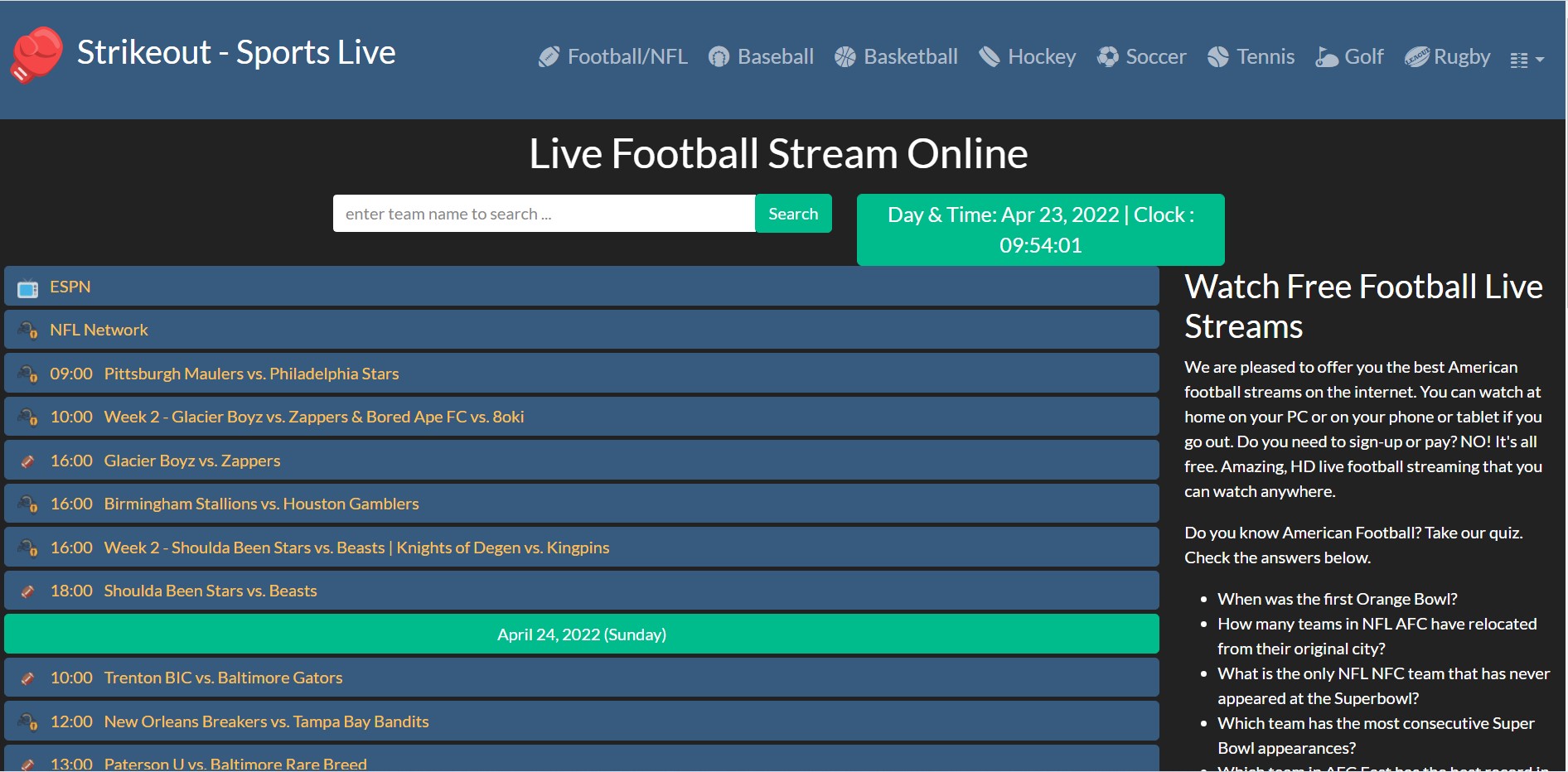Screen dimensions: 1568x772
Task: Click the green Search button
Action: (792, 213)
